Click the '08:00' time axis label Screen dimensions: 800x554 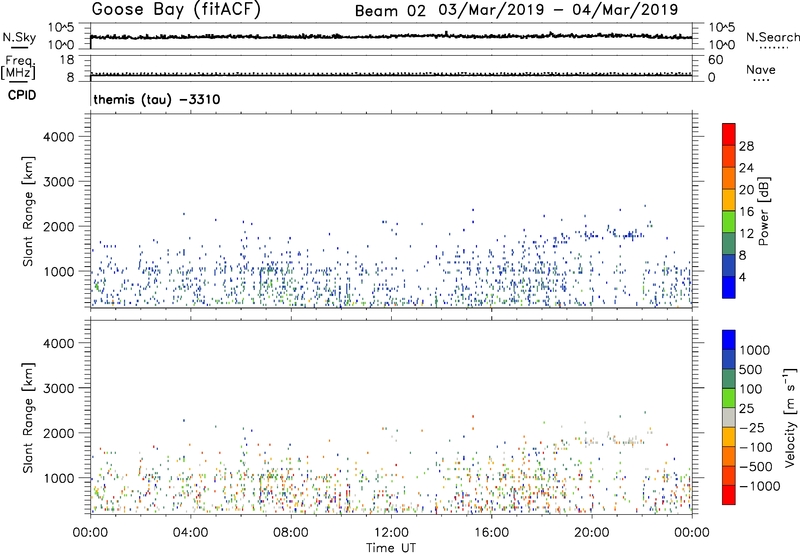[x=291, y=533]
